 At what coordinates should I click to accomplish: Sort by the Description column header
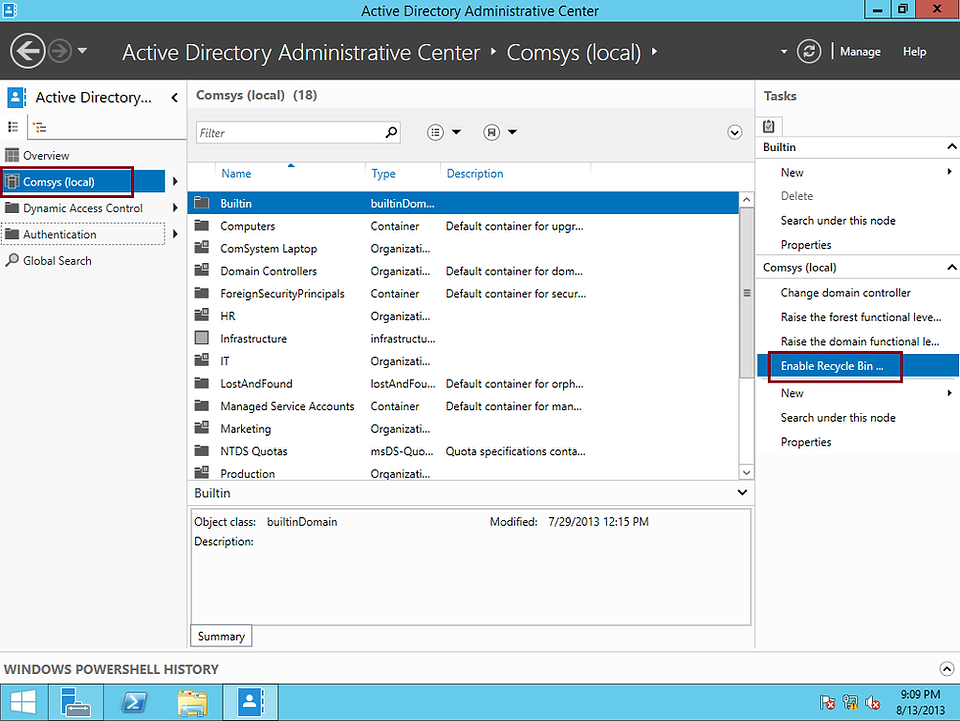click(474, 174)
